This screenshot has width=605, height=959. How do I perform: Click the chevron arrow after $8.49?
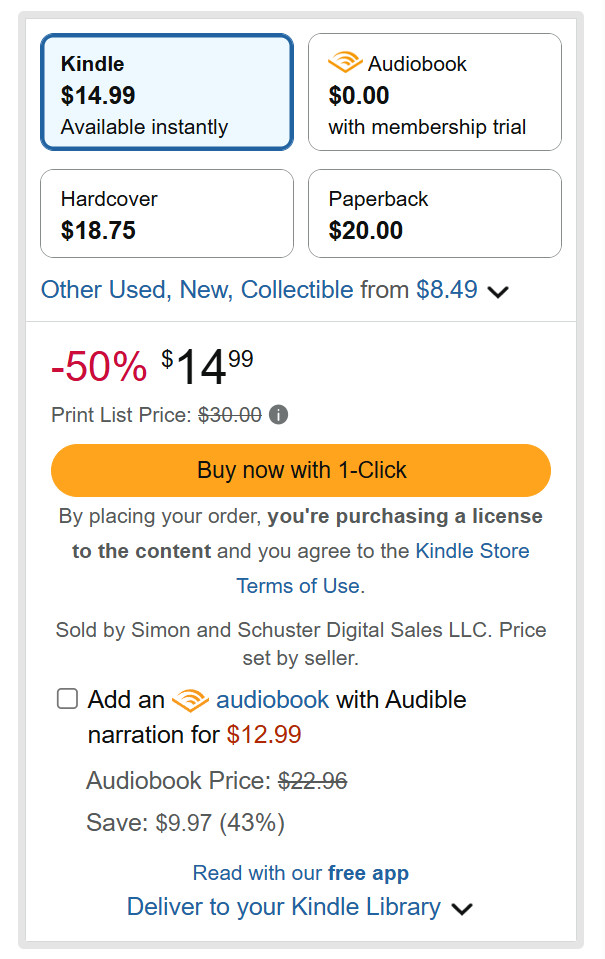[498, 292]
